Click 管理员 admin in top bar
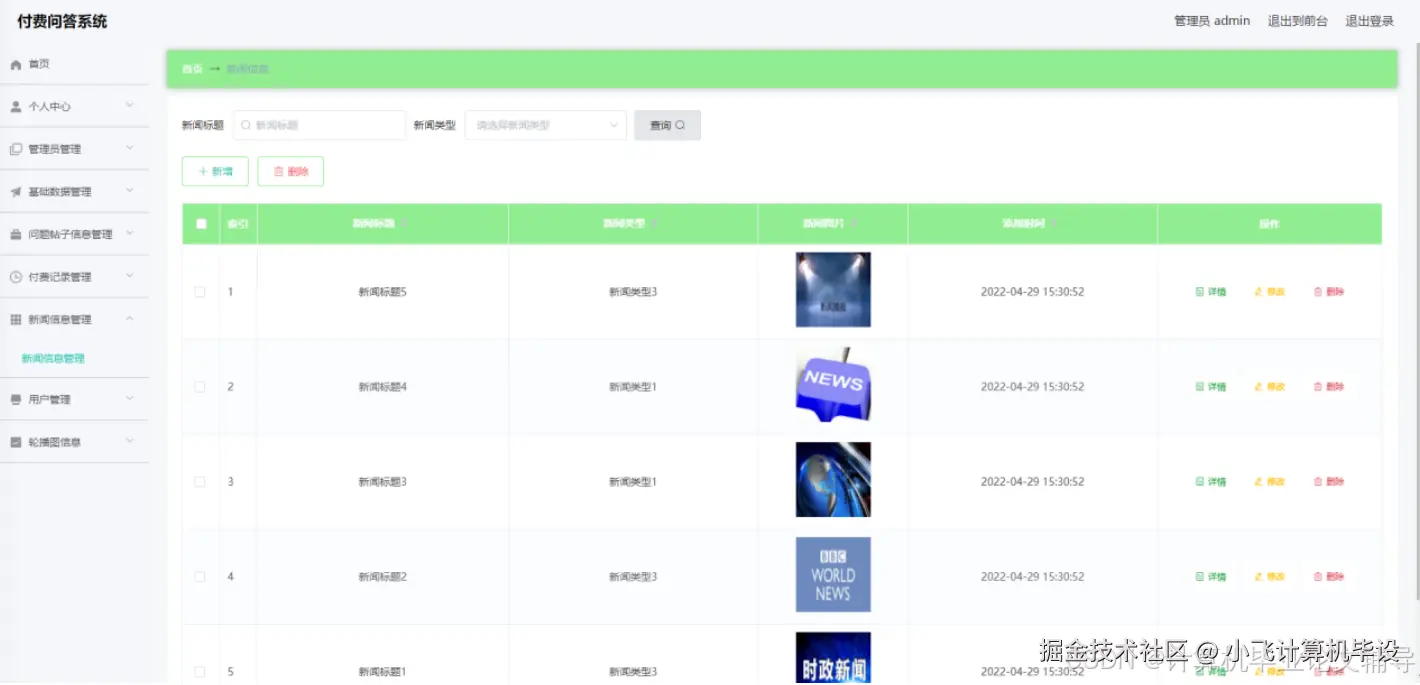Image resolution: width=1420 pixels, height=685 pixels. point(1212,21)
